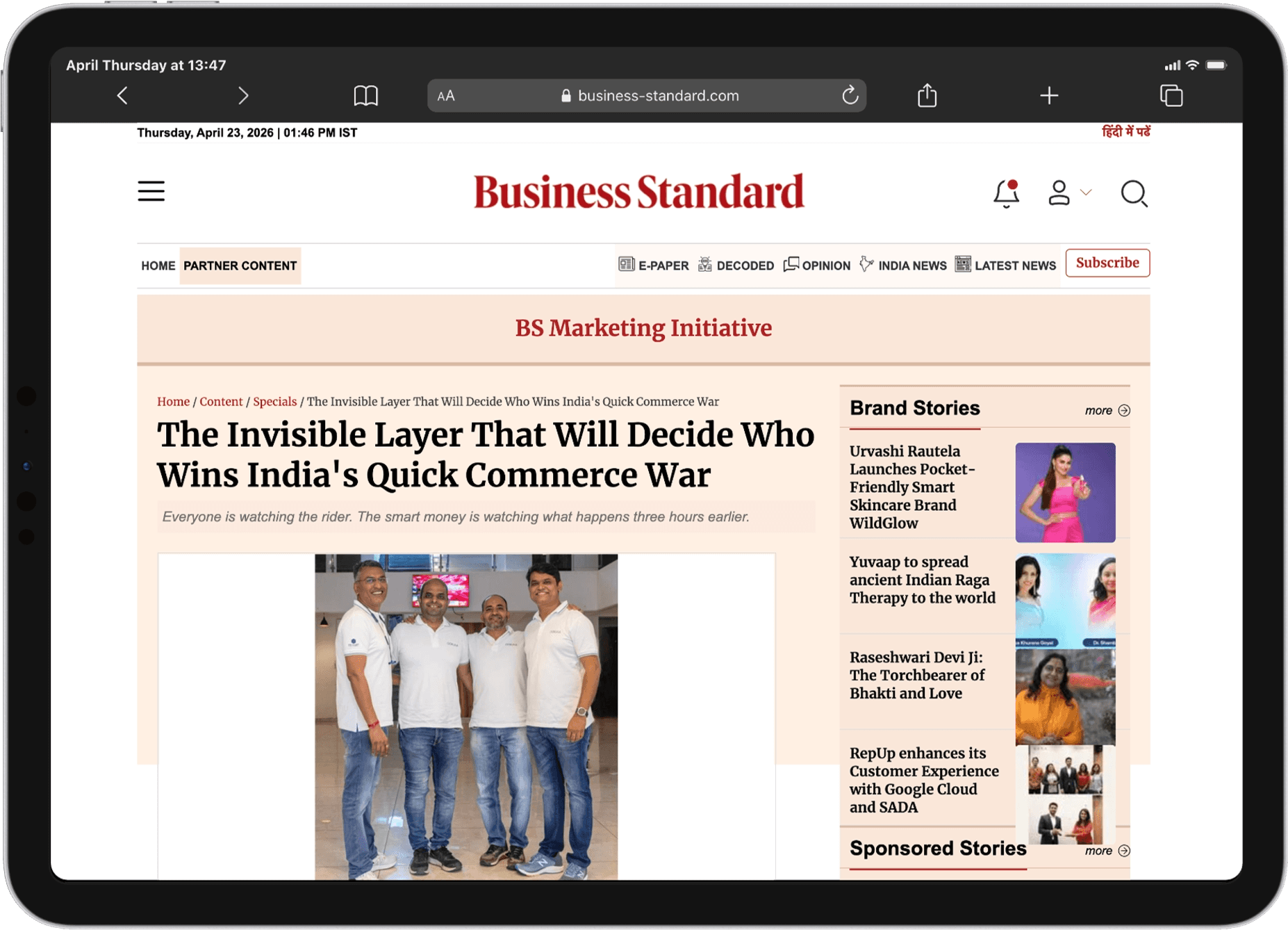
Task: Click the Brand Stories section heading
Action: point(914,408)
